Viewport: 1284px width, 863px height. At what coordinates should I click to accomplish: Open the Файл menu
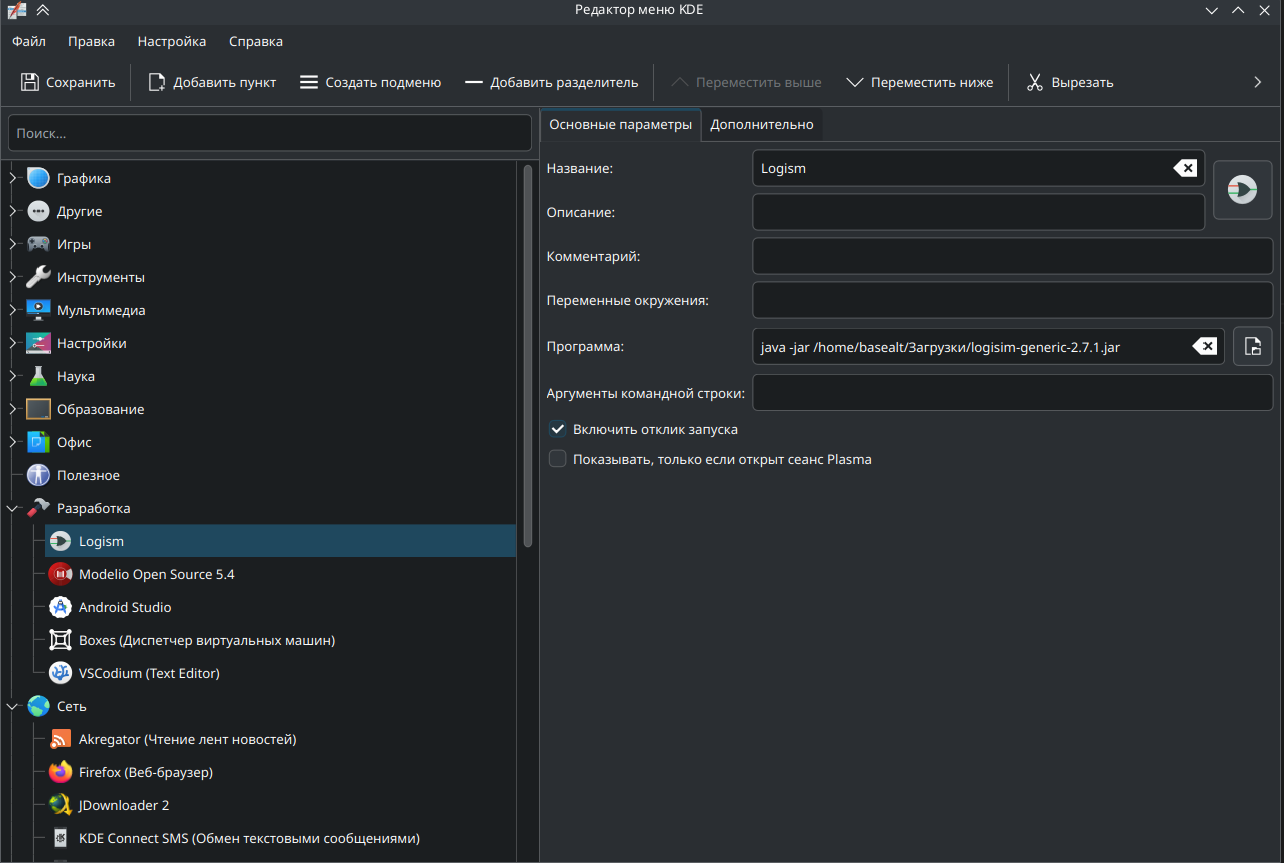click(x=29, y=41)
